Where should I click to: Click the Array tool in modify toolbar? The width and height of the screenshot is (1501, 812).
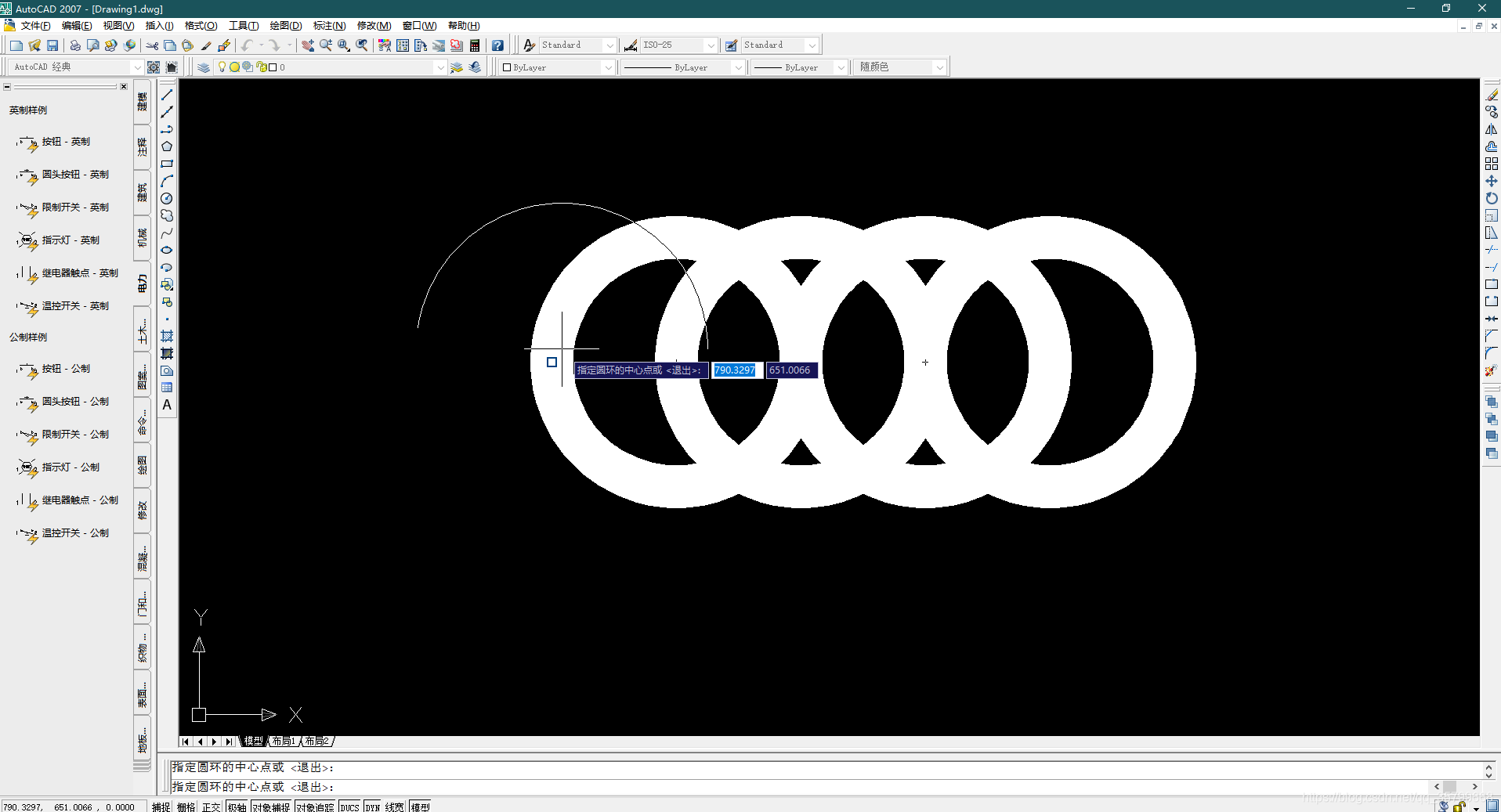click(1492, 164)
